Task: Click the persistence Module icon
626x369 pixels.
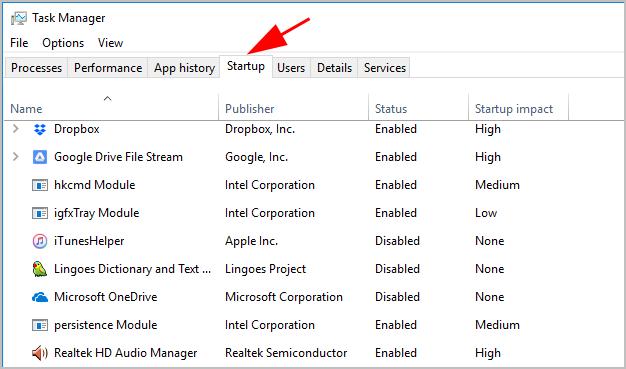Action: (40, 325)
